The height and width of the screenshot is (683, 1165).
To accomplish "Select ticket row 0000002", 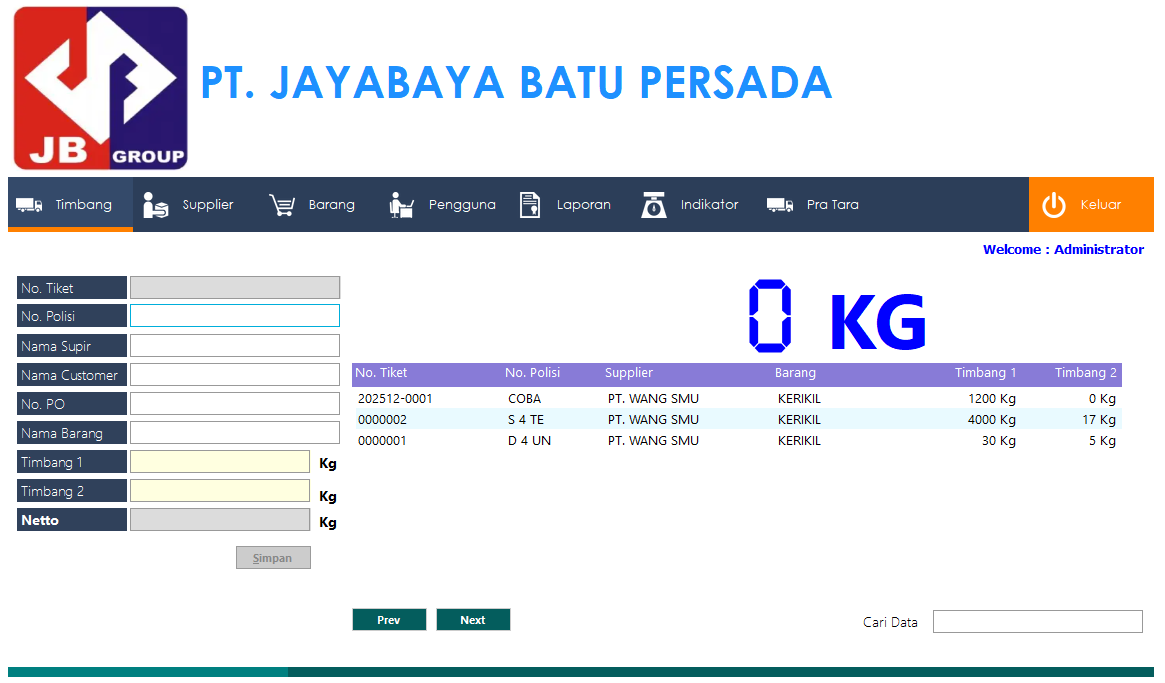I will point(737,420).
